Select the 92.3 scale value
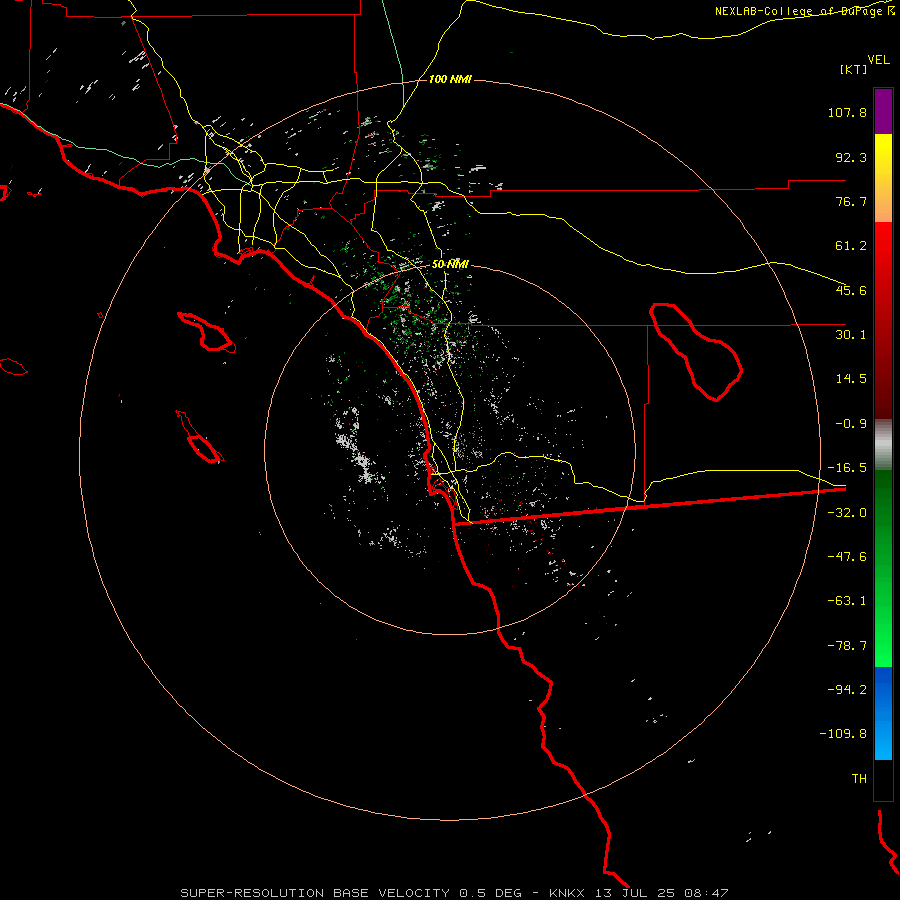This screenshot has height=900, width=900. pos(851,157)
